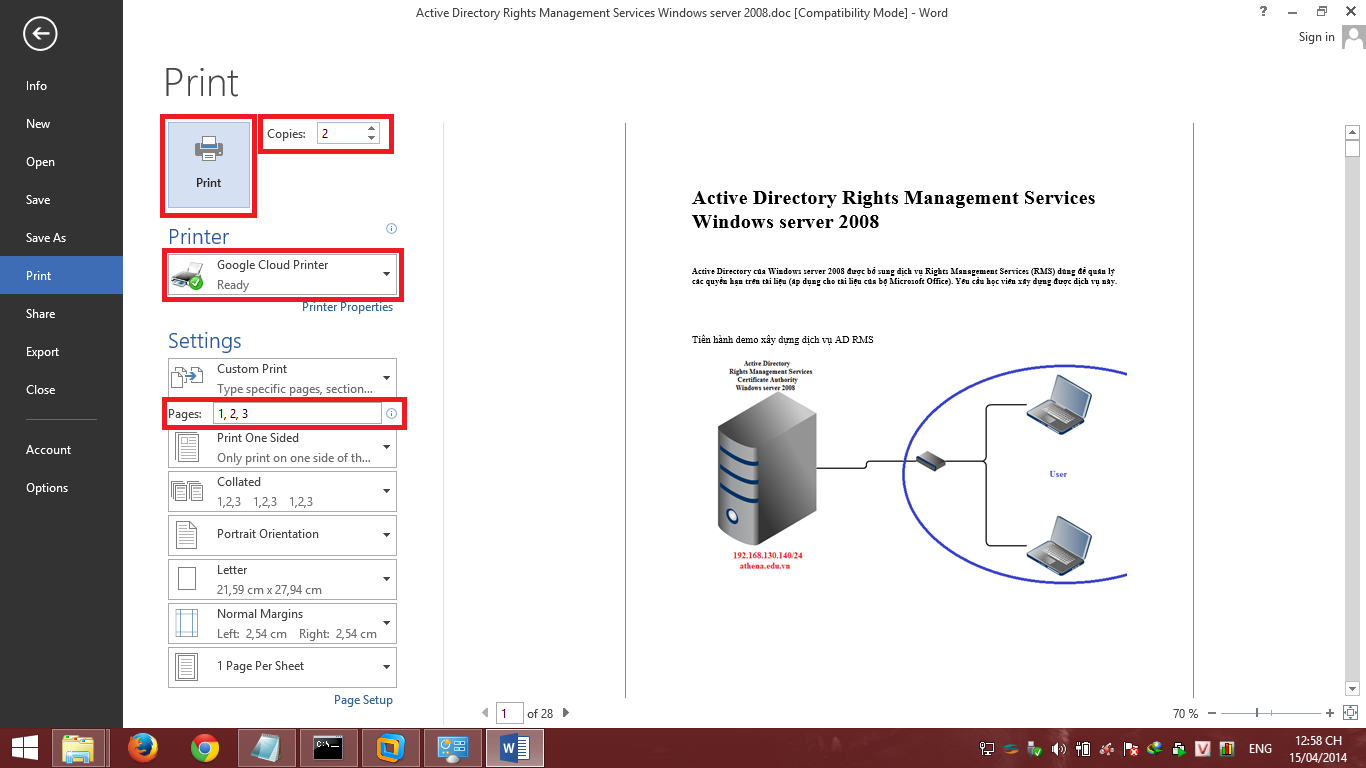Click the 70 % zoom level text
1366x768 pixels.
pos(1185,713)
